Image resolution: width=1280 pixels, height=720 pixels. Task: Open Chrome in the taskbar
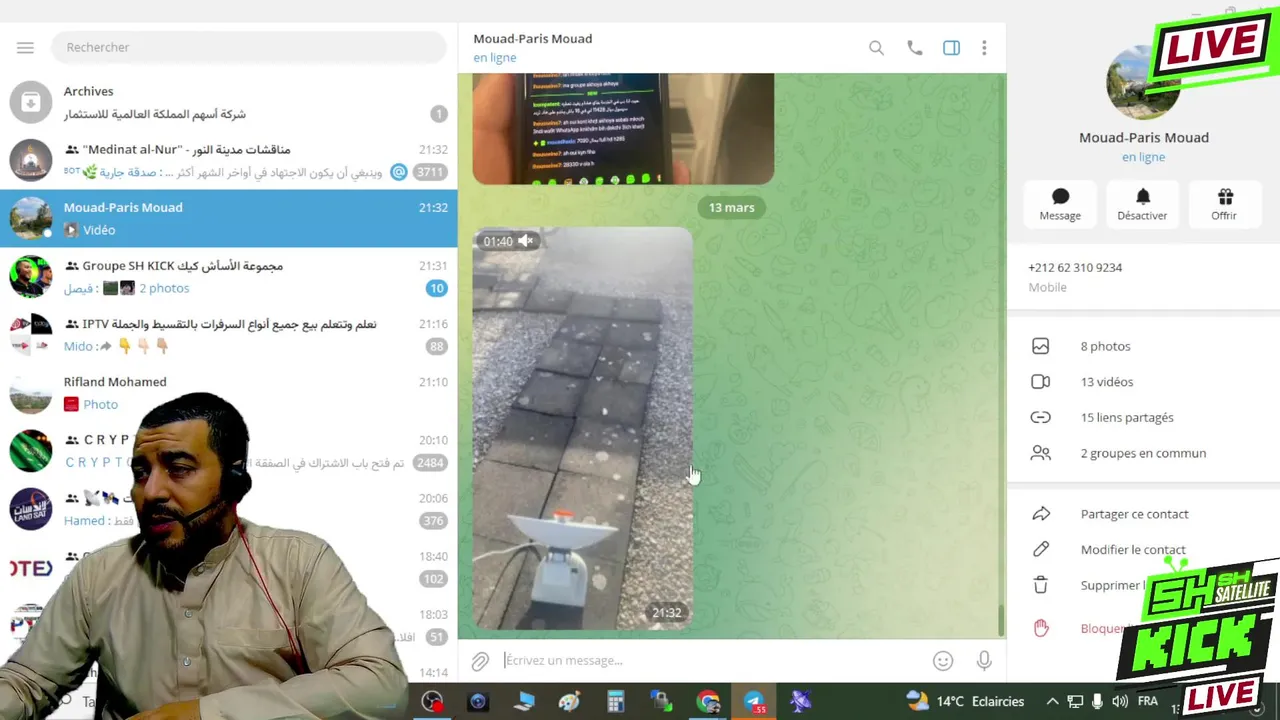708,702
